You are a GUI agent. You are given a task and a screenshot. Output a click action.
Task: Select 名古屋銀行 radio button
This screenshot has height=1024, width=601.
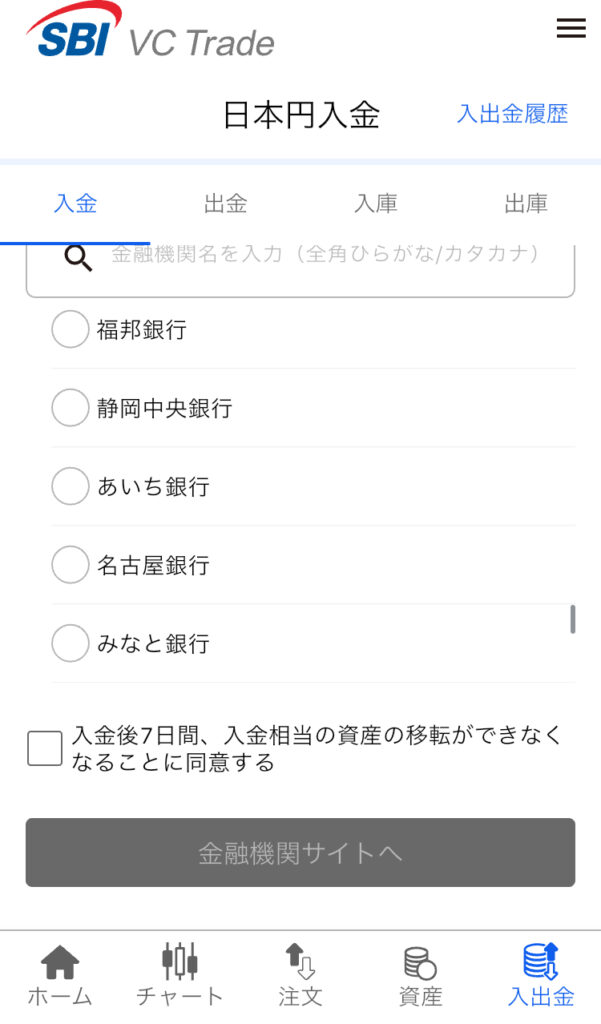coord(70,565)
